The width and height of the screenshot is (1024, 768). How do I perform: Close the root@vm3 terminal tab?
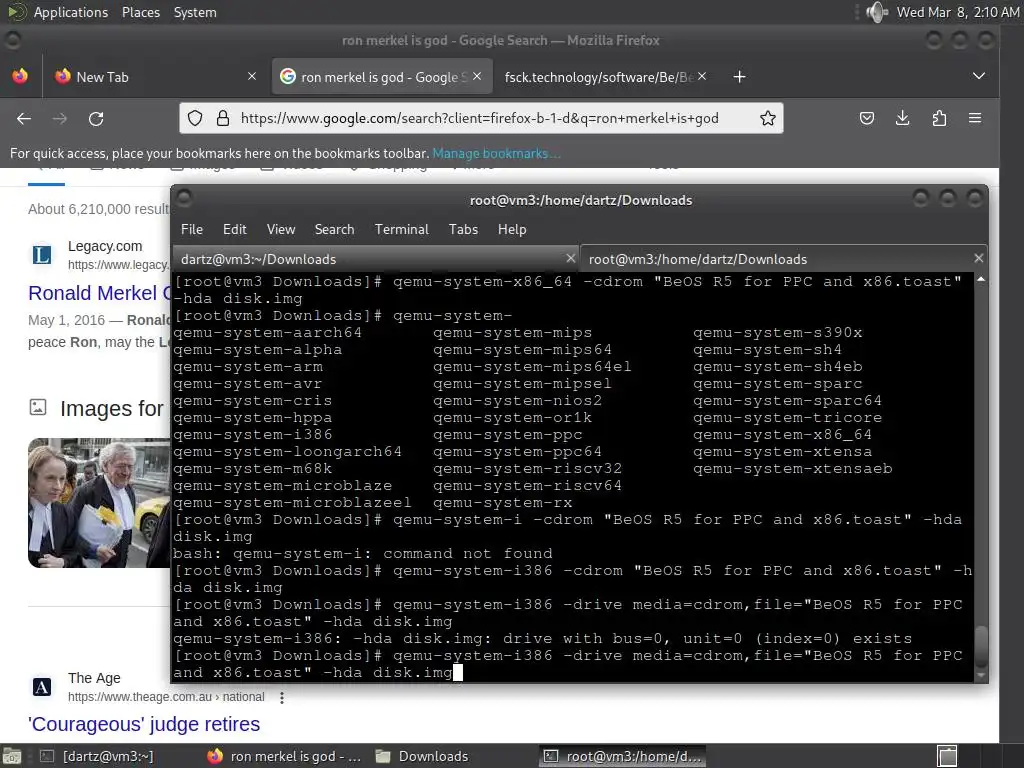978,259
